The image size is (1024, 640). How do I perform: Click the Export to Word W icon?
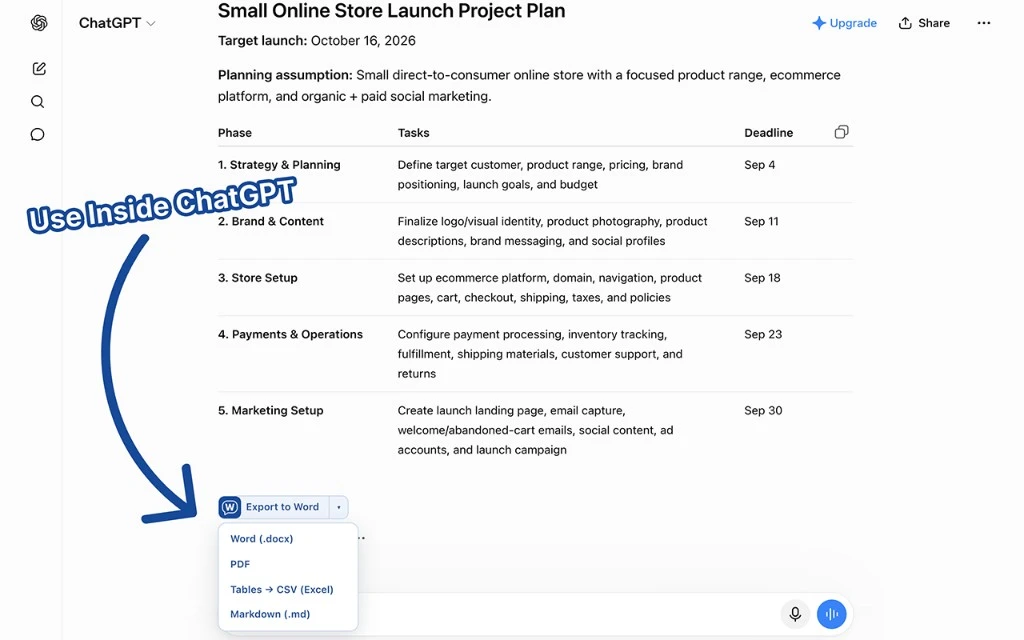pyautogui.click(x=229, y=507)
